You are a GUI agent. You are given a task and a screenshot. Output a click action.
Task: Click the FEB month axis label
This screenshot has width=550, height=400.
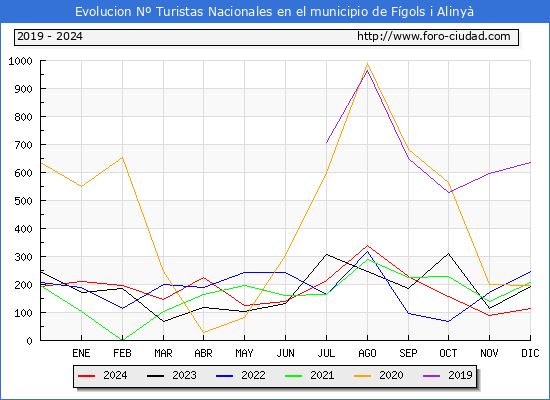(122, 353)
